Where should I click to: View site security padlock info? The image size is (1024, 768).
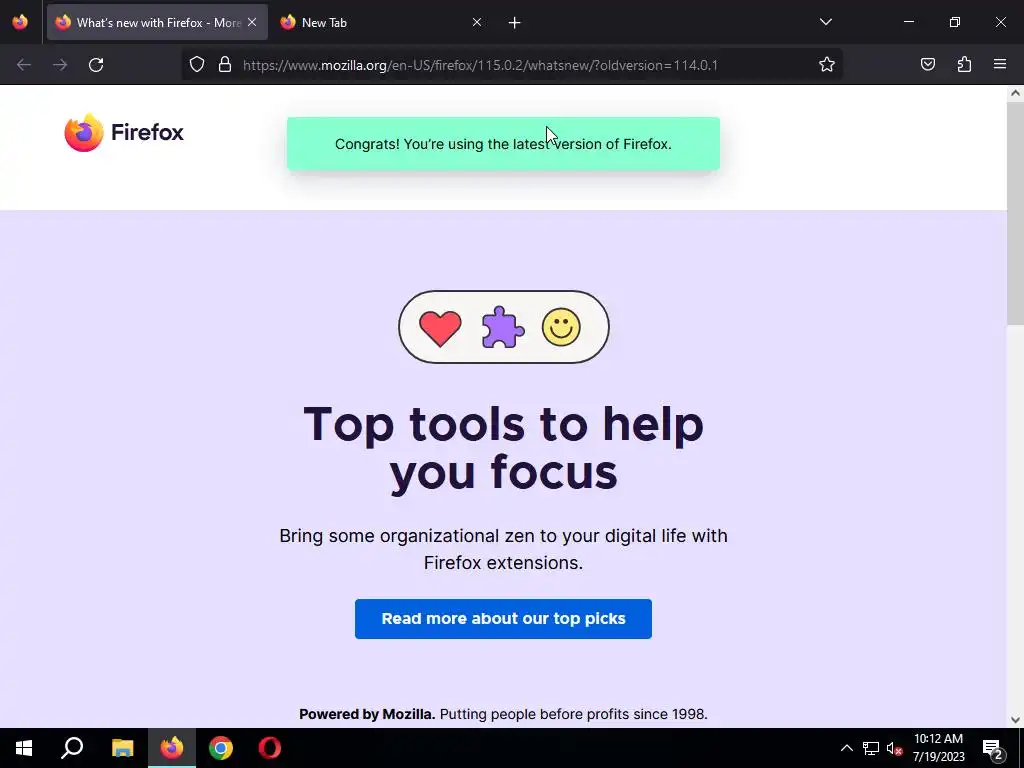pyautogui.click(x=225, y=65)
